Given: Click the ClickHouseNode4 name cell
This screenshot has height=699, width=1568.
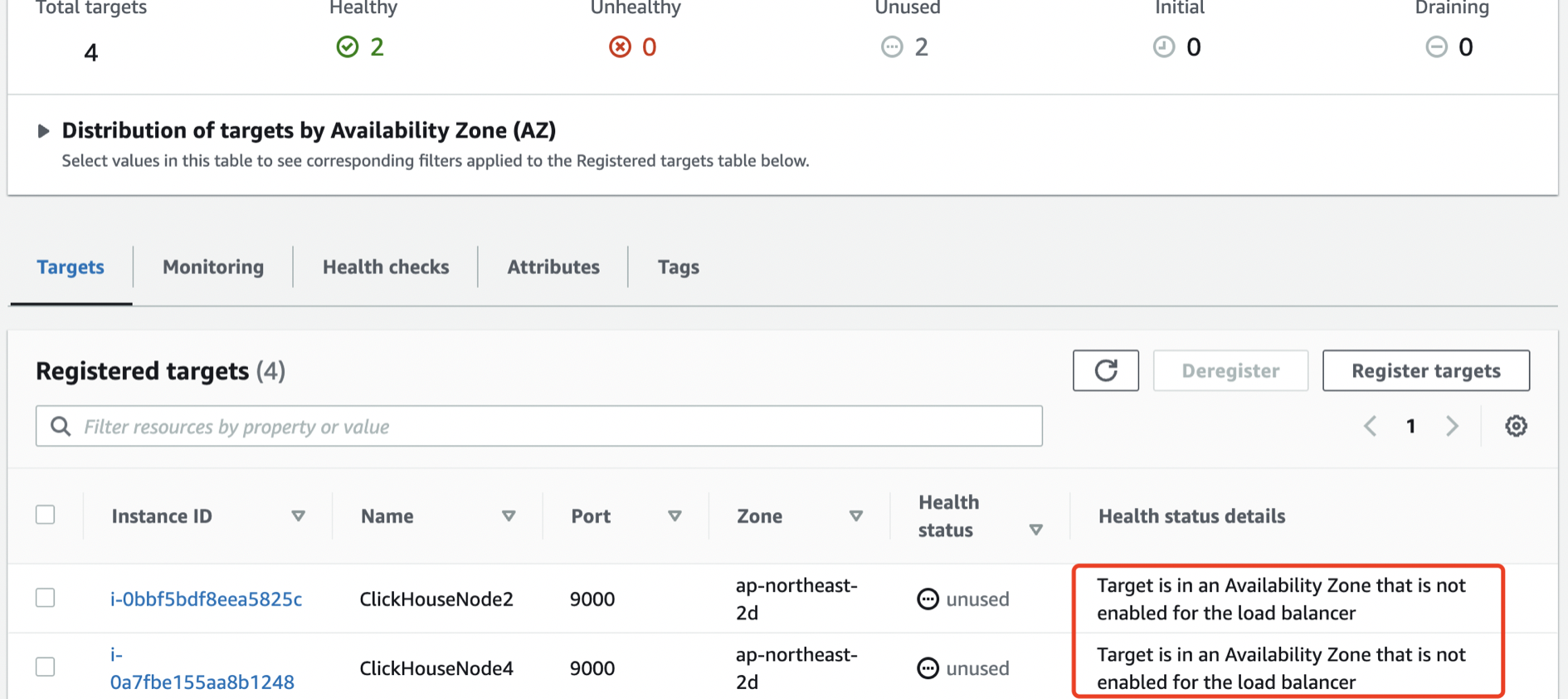Looking at the screenshot, I should [x=436, y=668].
